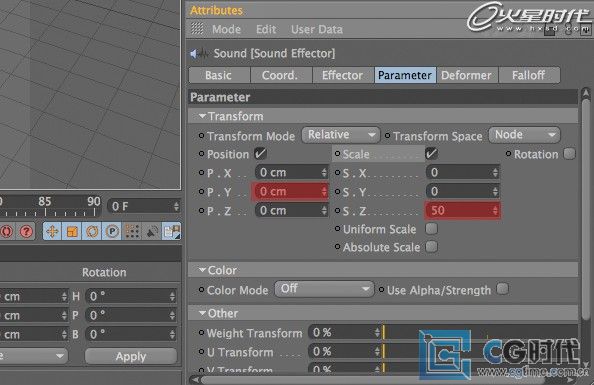This screenshot has height=385, width=594.
Task: Toggle the Parameter keying P icon
Action: [112, 231]
